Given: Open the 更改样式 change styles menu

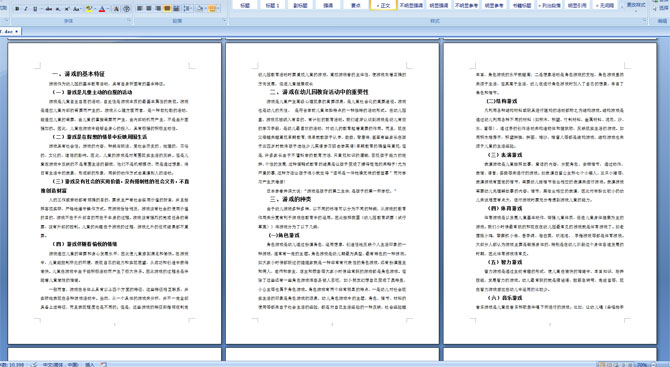Looking at the screenshot, I should point(636,5).
